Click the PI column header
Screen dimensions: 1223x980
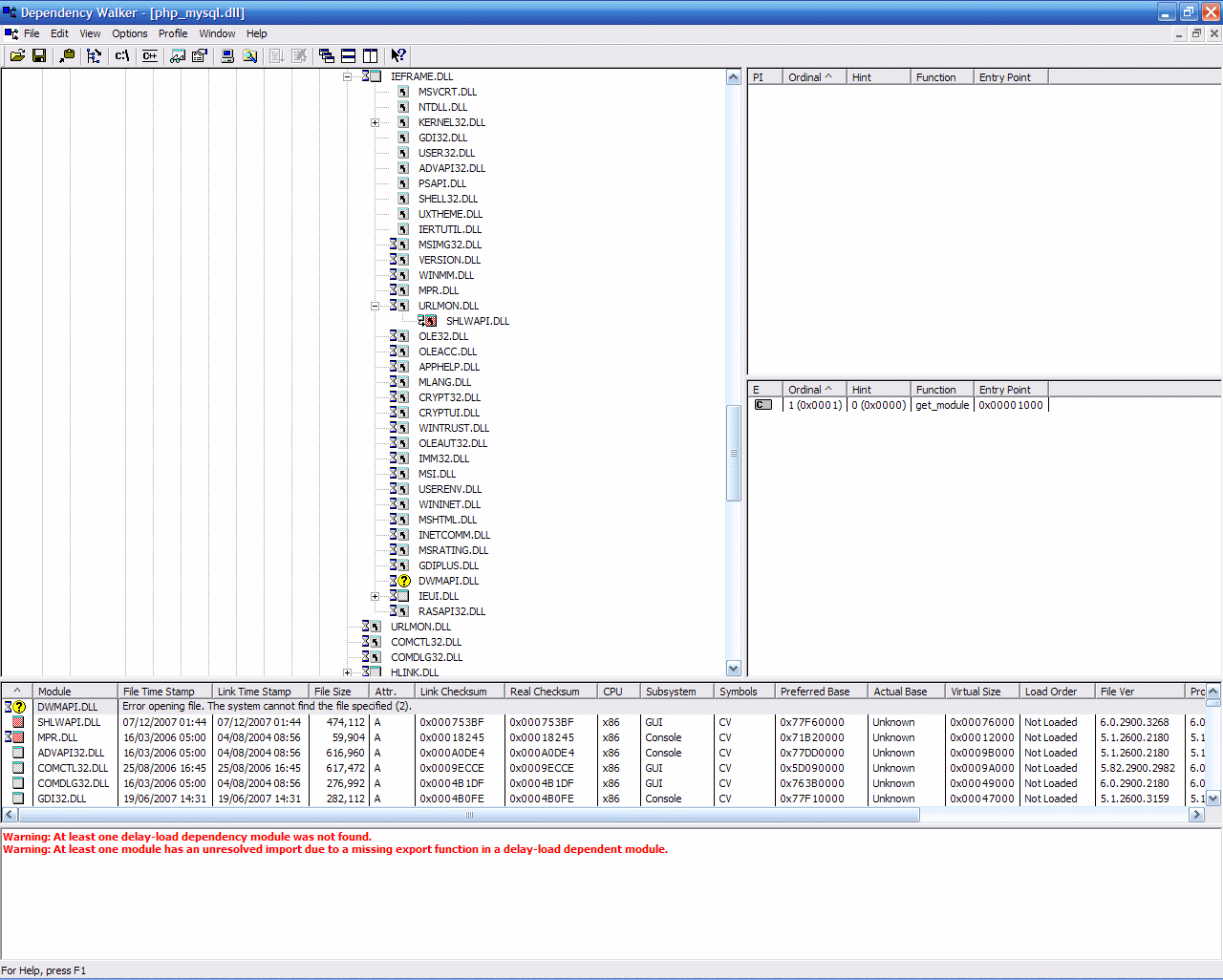764,77
